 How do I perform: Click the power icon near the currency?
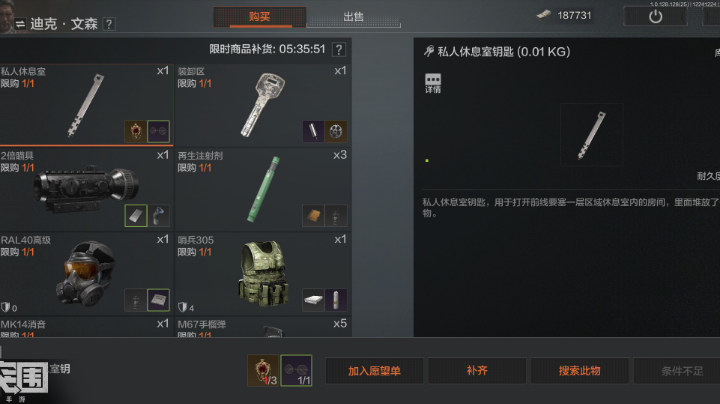click(x=655, y=17)
